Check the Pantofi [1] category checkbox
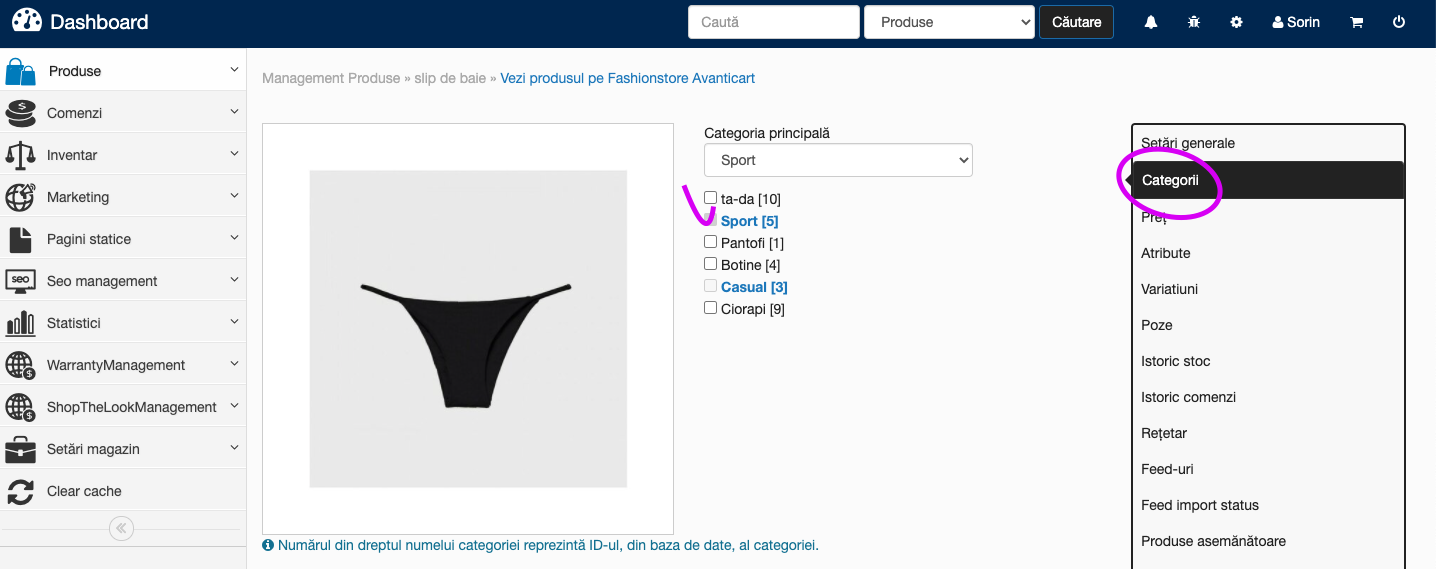The height and width of the screenshot is (569, 1436). [x=711, y=242]
